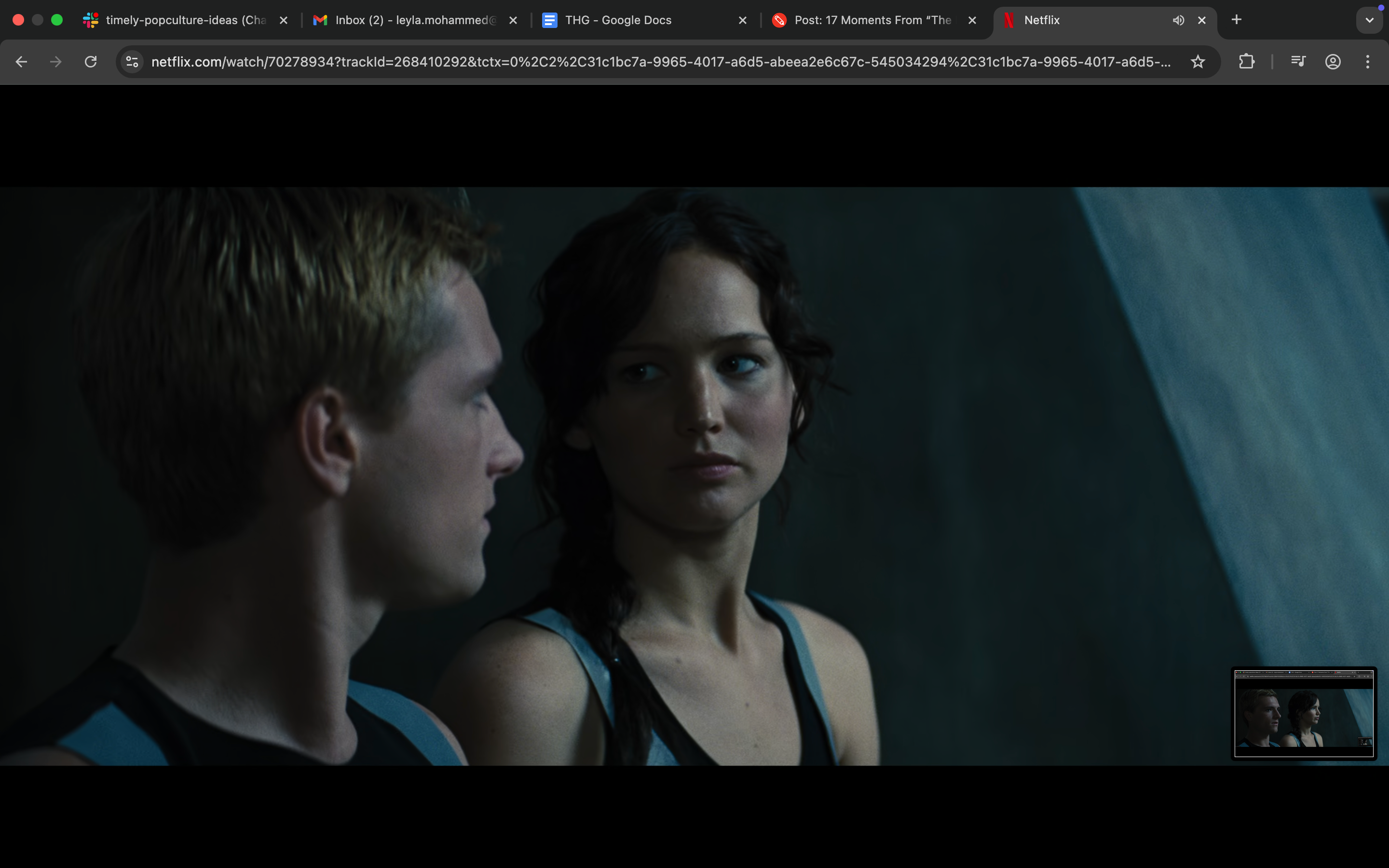Image resolution: width=1389 pixels, height=868 pixels.
Task: Open Chrome three-dot menu
Action: click(x=1368, y=61)
